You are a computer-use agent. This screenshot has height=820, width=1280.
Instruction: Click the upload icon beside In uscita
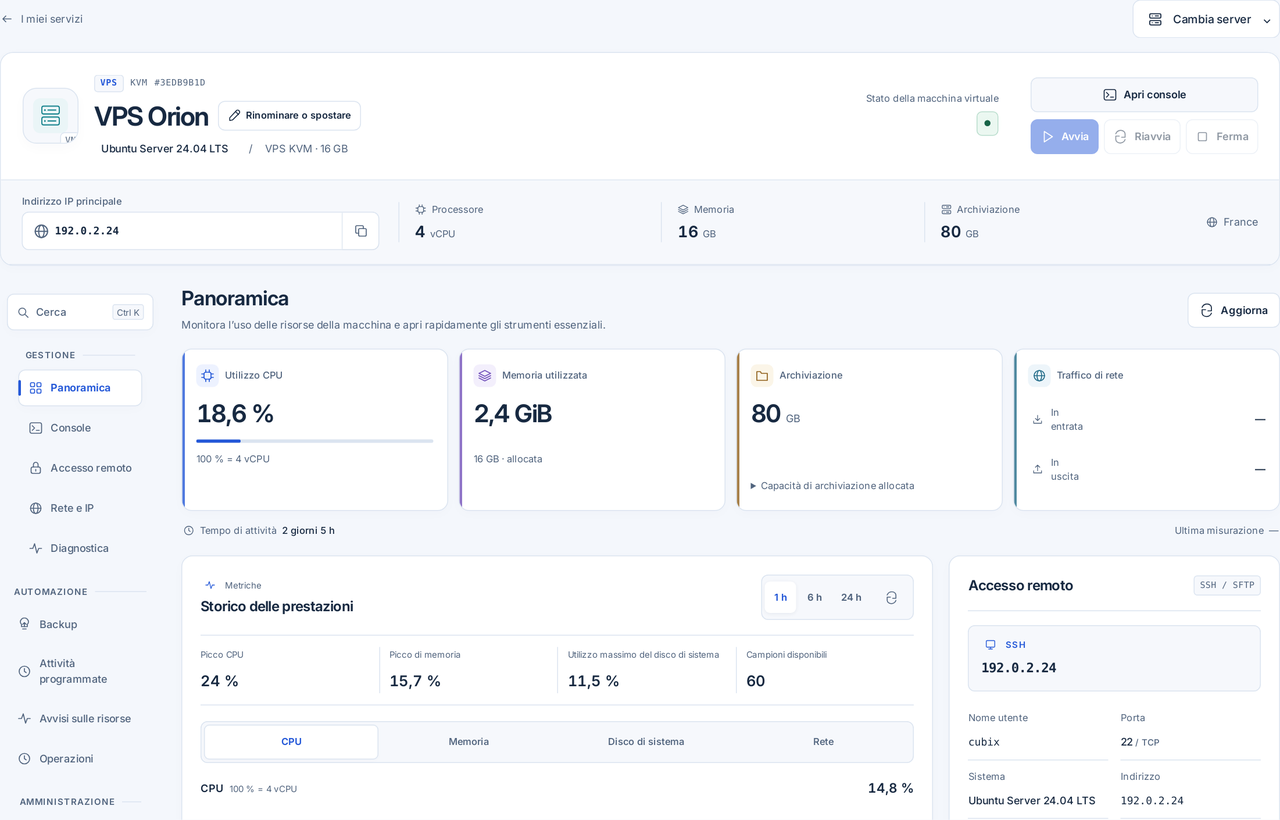pyautogui.click(x=1037, y=470)
